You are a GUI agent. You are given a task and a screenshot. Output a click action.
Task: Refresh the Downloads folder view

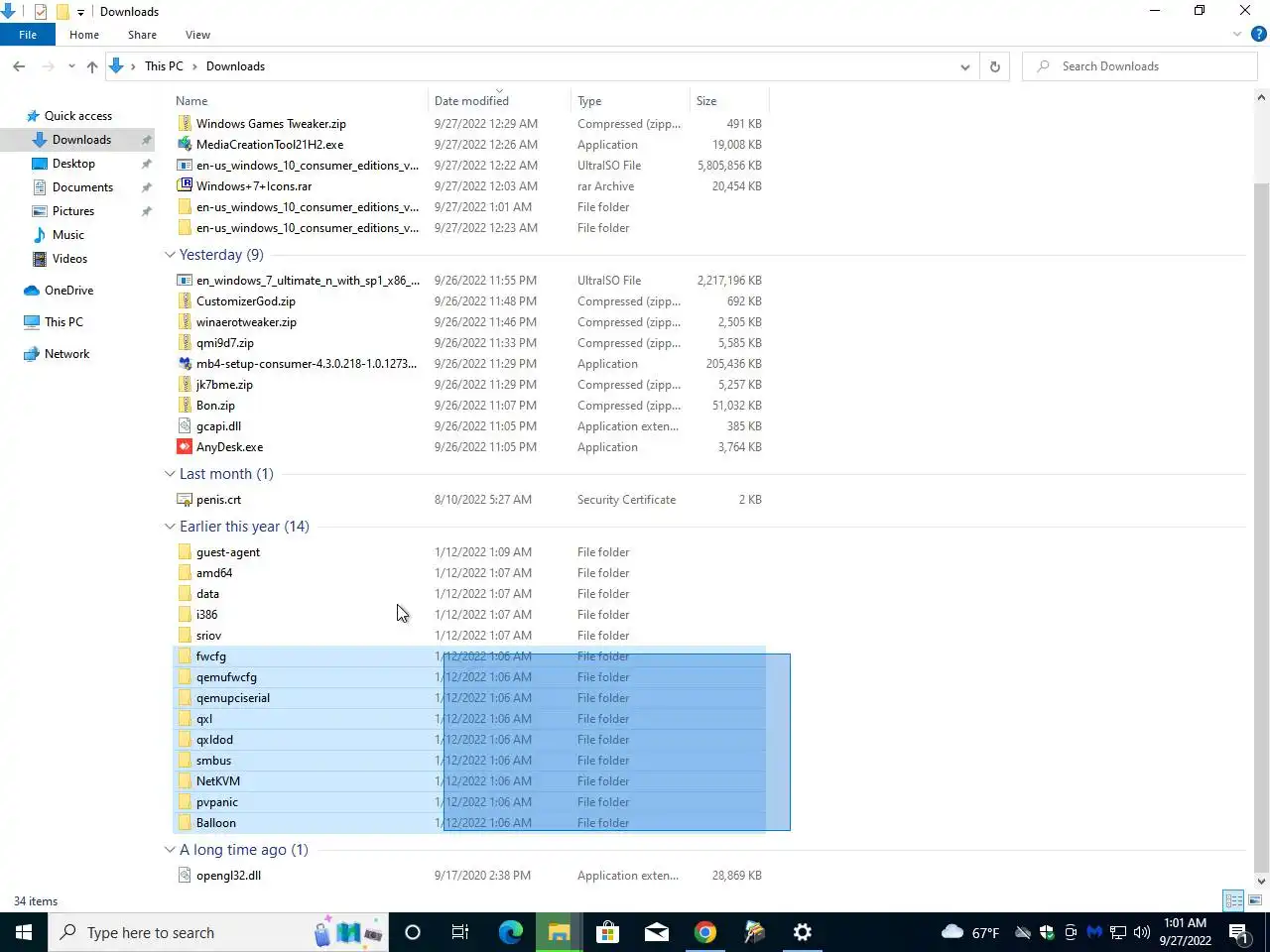click(994, 66)
